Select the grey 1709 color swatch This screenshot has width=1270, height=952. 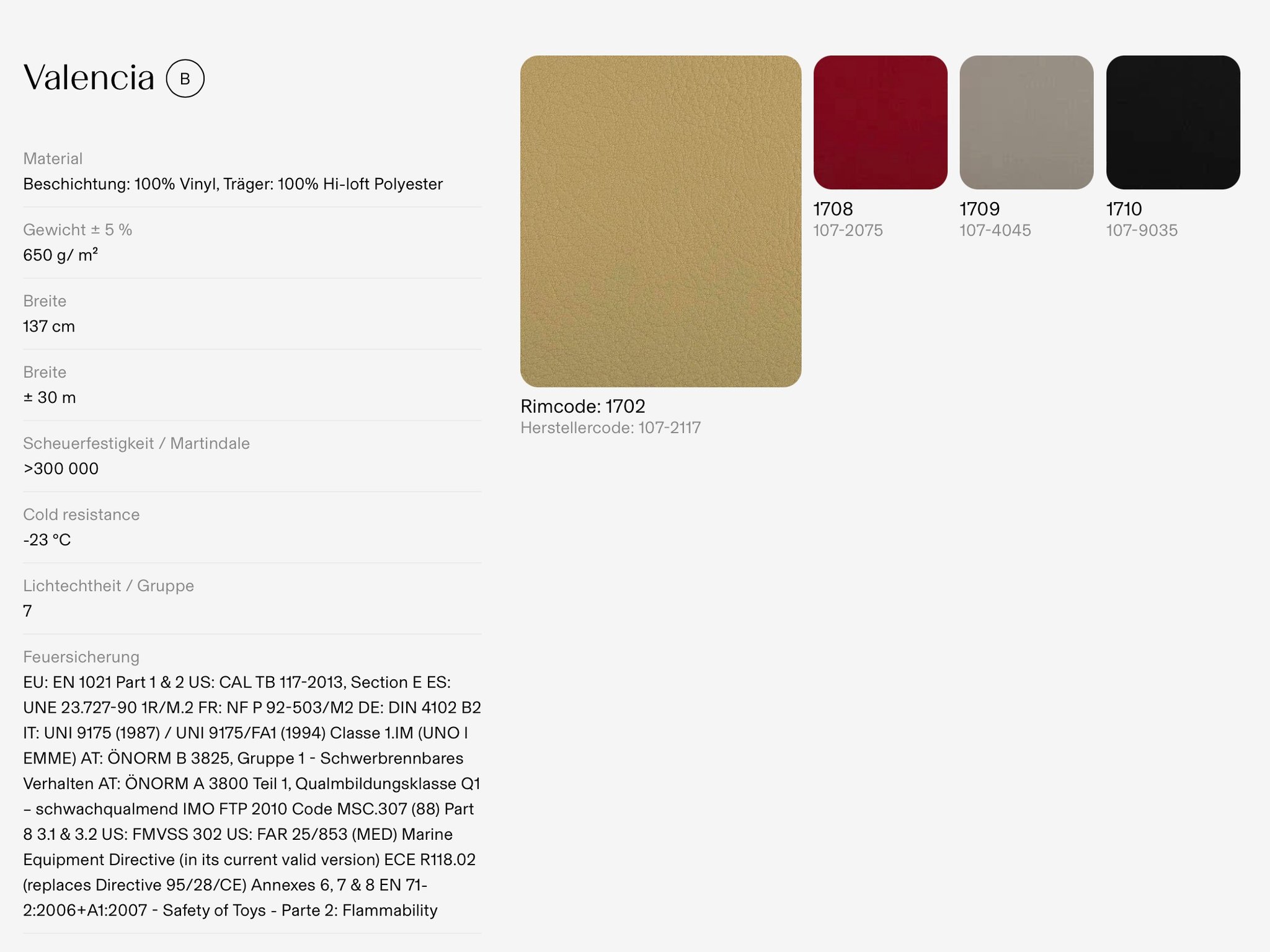1026,122
